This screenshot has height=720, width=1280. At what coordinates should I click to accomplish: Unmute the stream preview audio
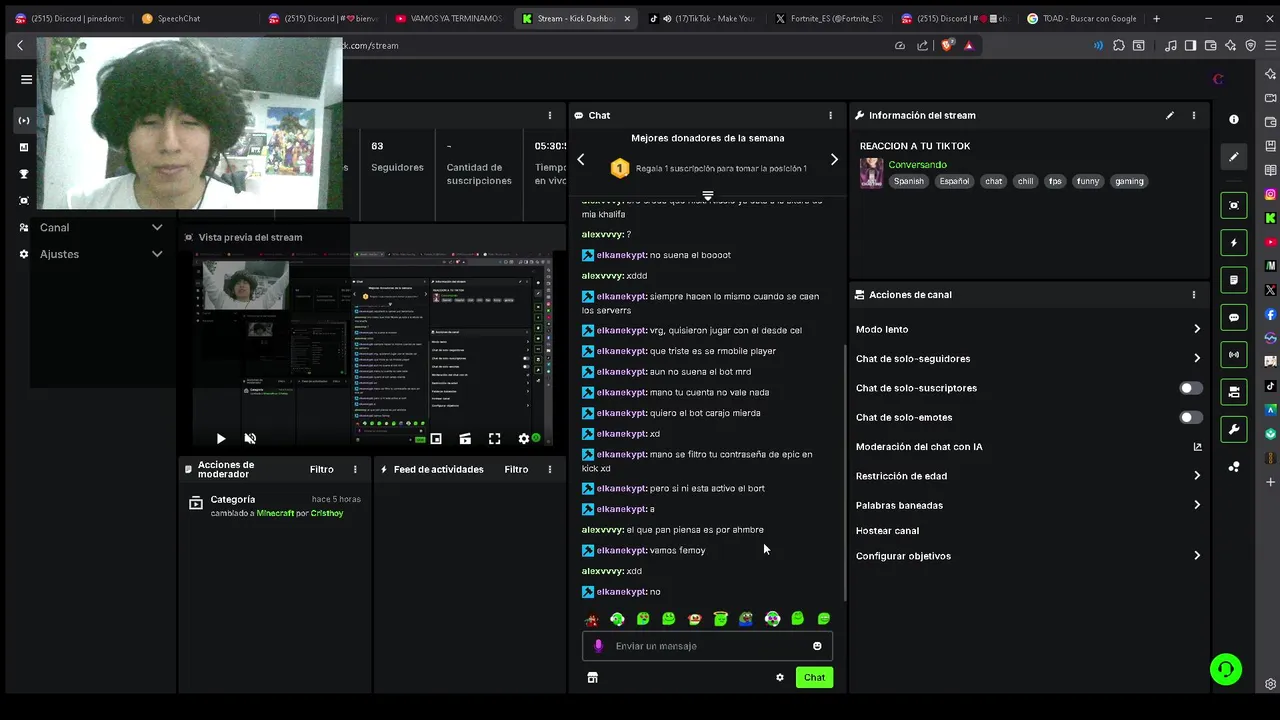pos(250,438)
